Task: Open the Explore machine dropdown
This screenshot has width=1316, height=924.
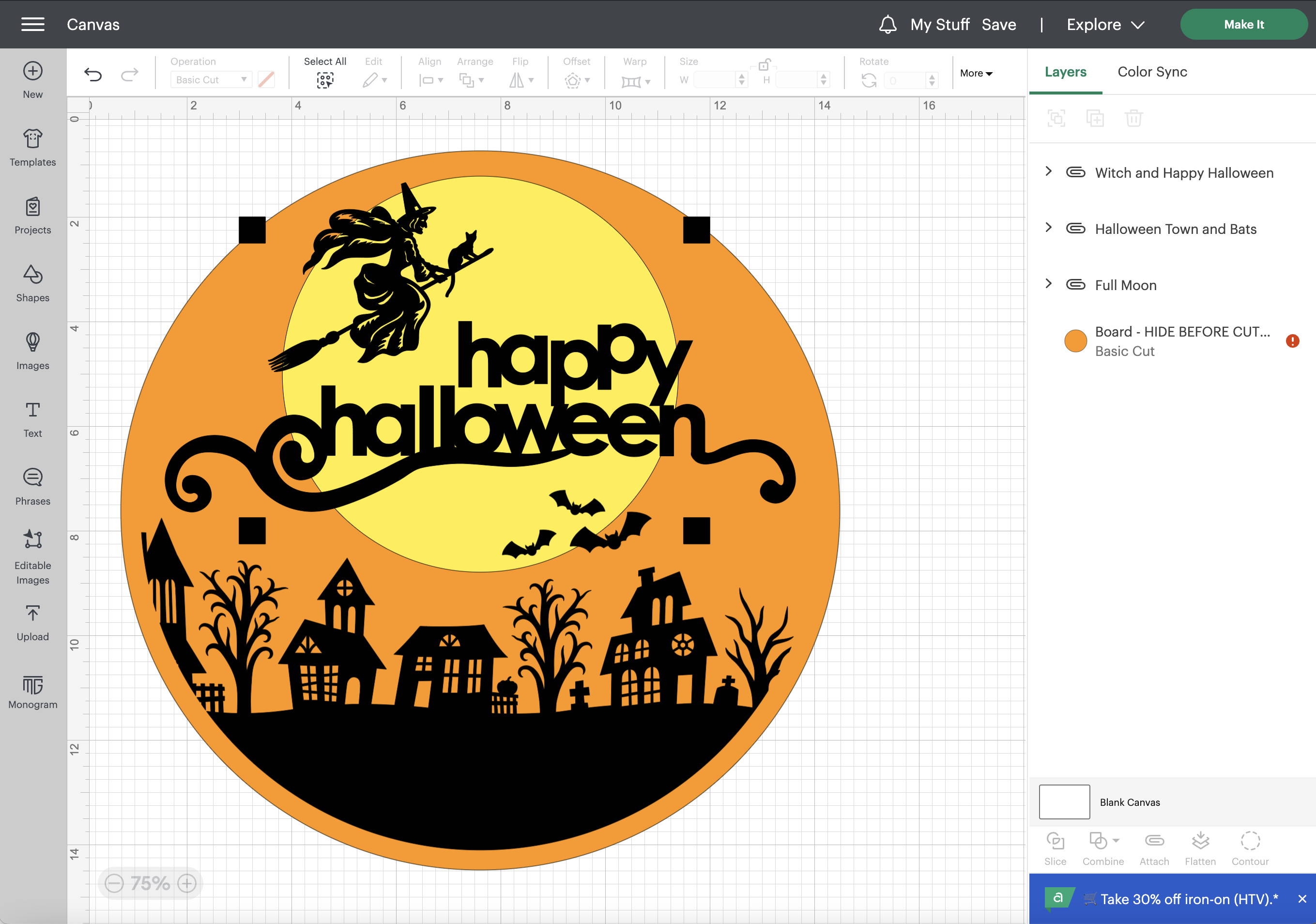Action: [1105, 25]
